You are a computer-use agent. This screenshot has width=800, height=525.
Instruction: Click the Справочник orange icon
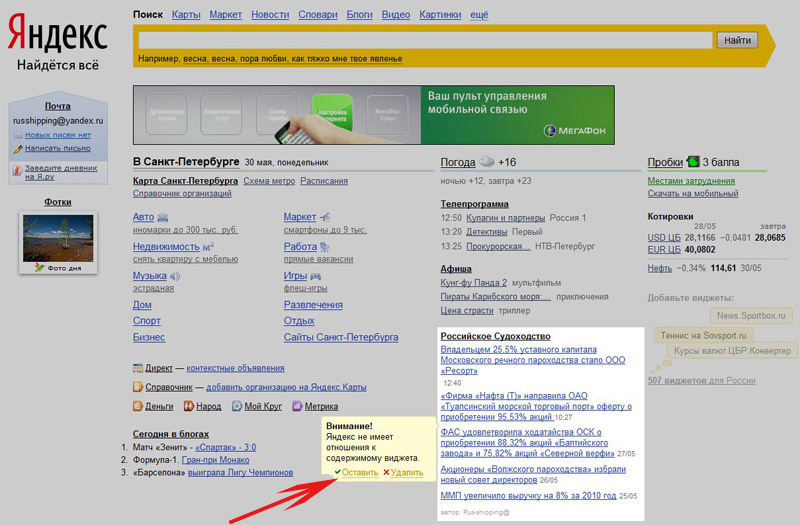138,387
